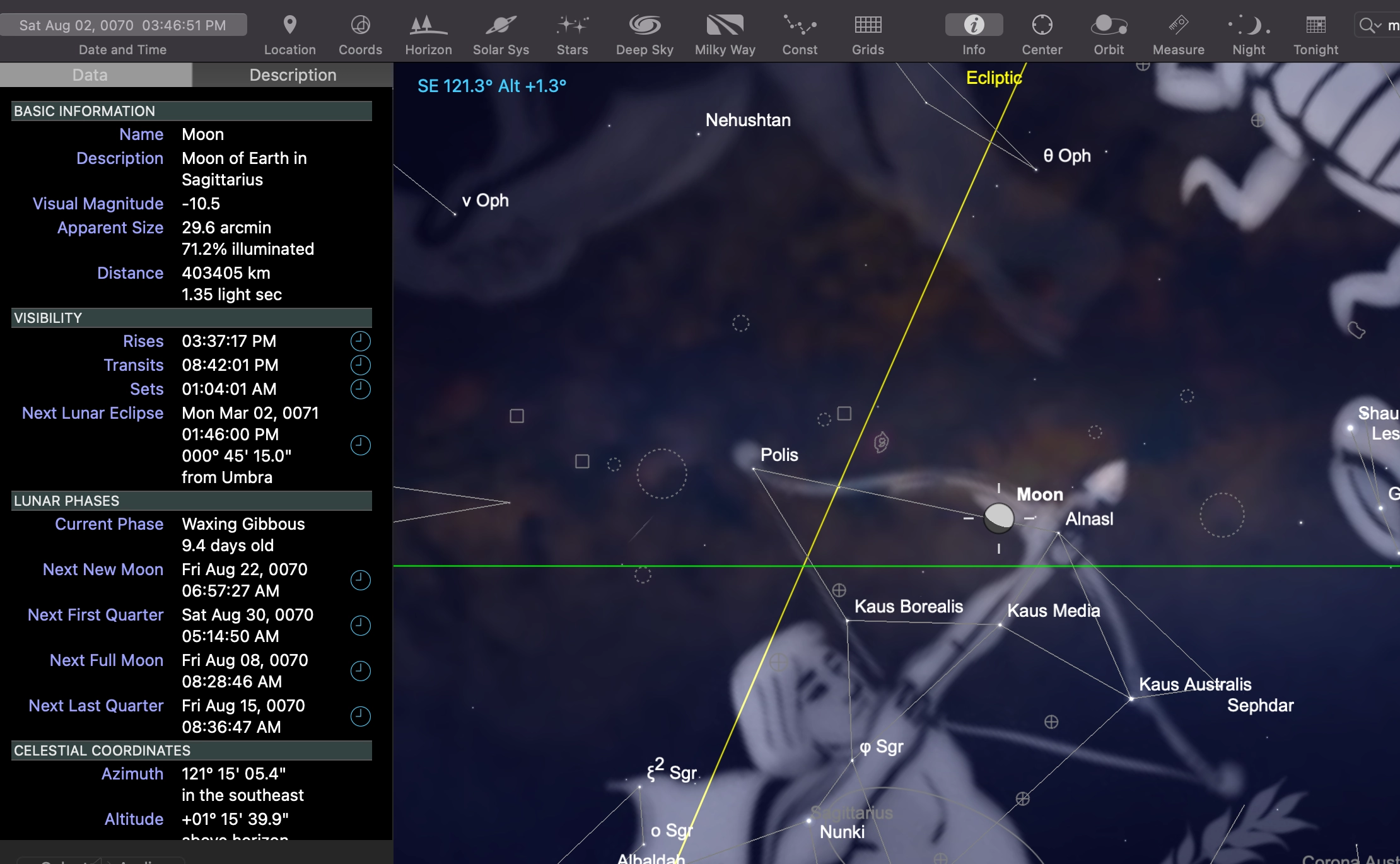Jump to Next First Quarter clock icon
This screenshot has width=1400, height=864.
pos(360,626)
